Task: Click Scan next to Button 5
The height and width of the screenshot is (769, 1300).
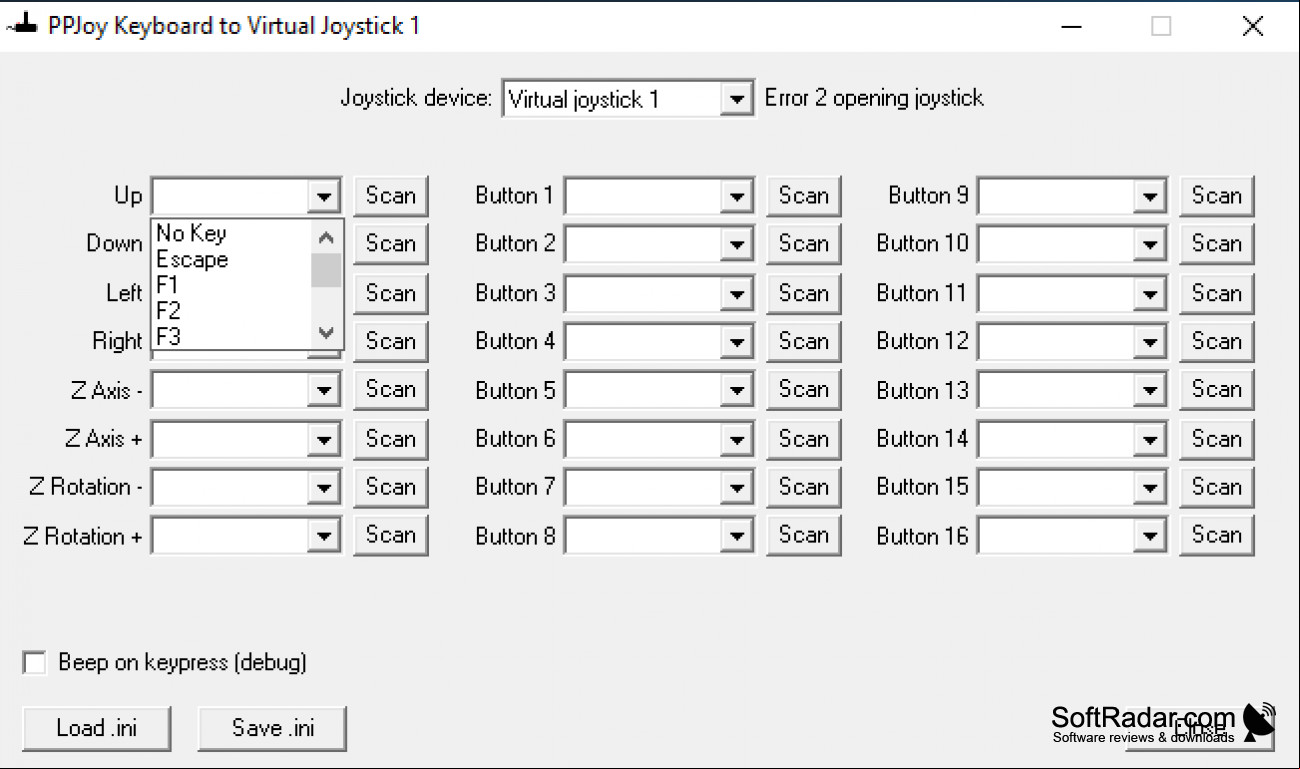Action: coord(804,390)
